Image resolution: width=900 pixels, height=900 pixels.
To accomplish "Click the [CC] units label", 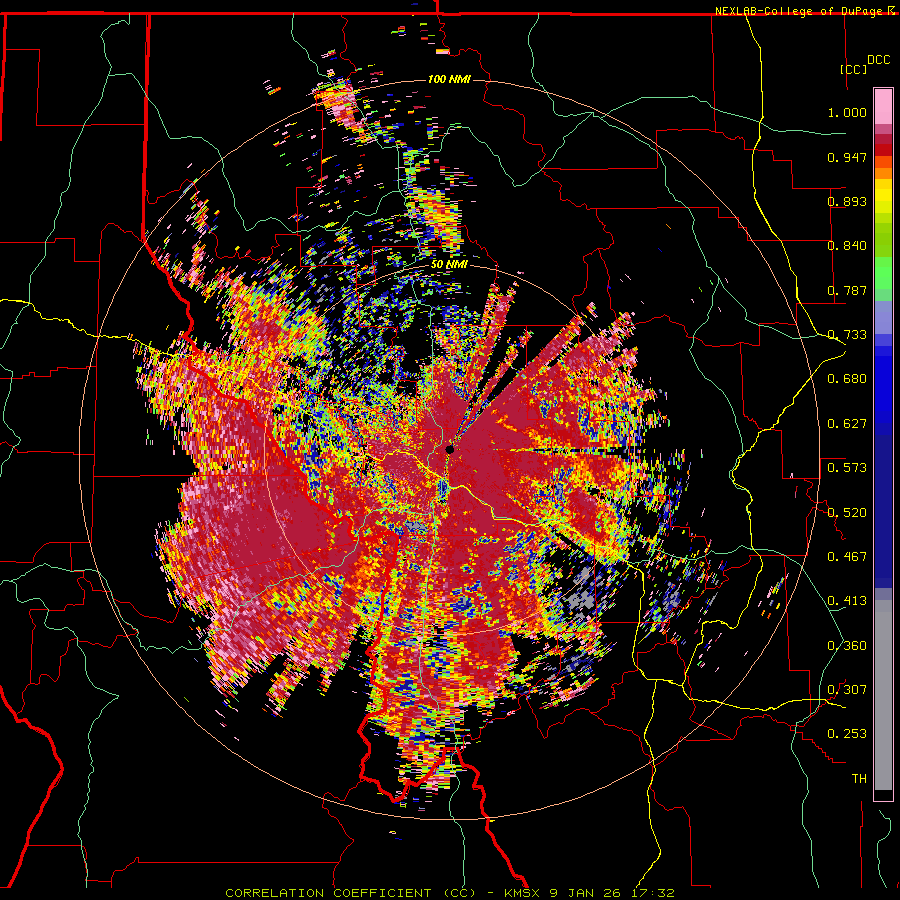I will click(x=853, y=69).
